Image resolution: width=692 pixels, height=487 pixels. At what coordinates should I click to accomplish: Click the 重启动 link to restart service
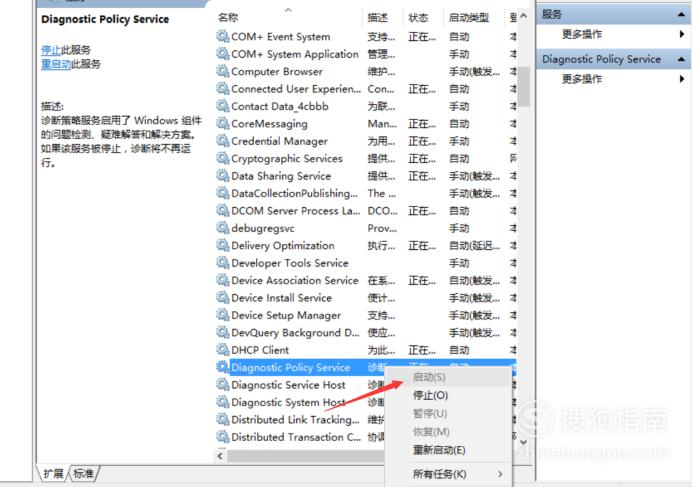click(x=56, y=64)
